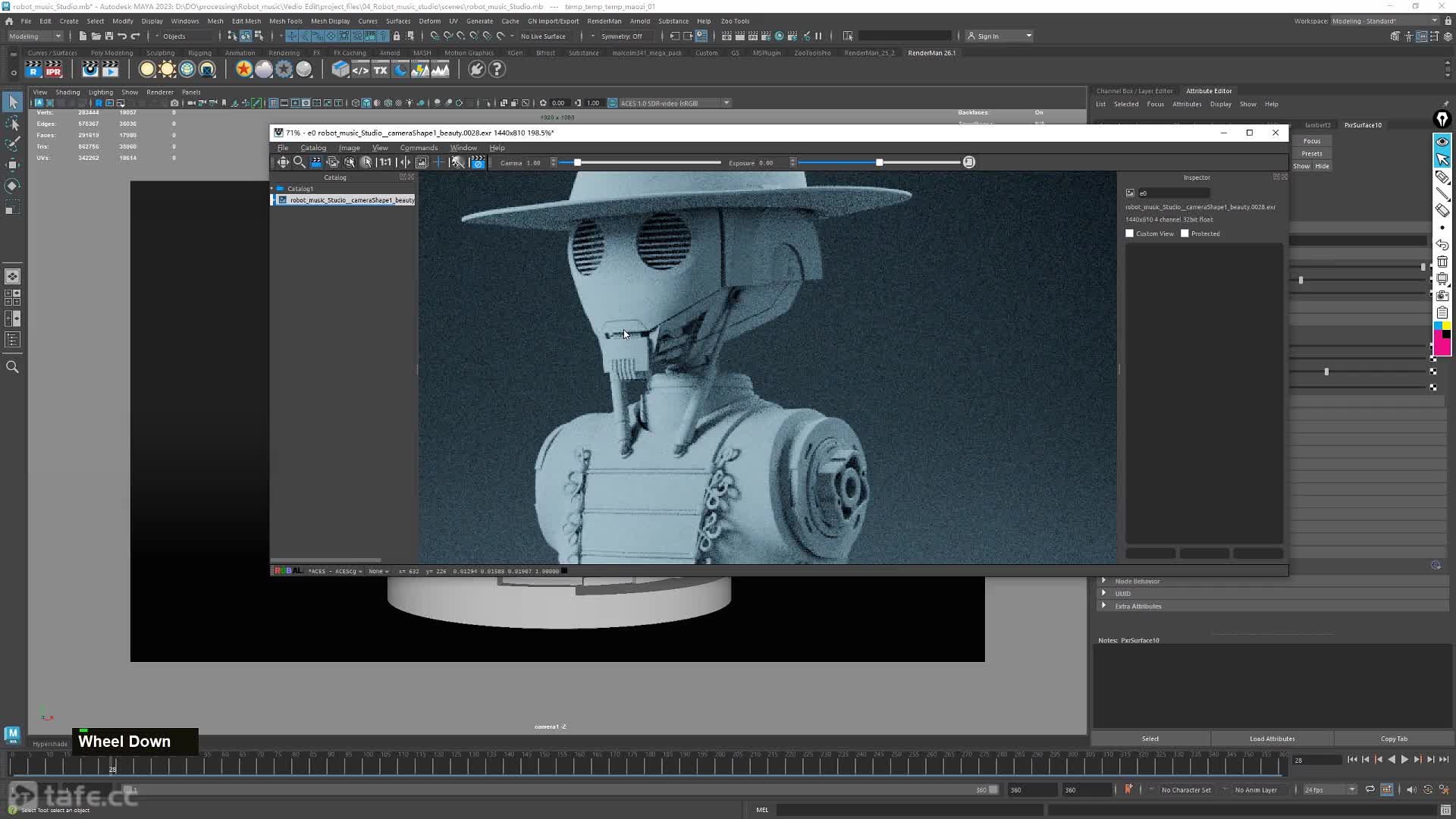Click the pen nib icon in right sidebar
Viewport: 1456px width, 819px height.
click(x=1442, y=119)
